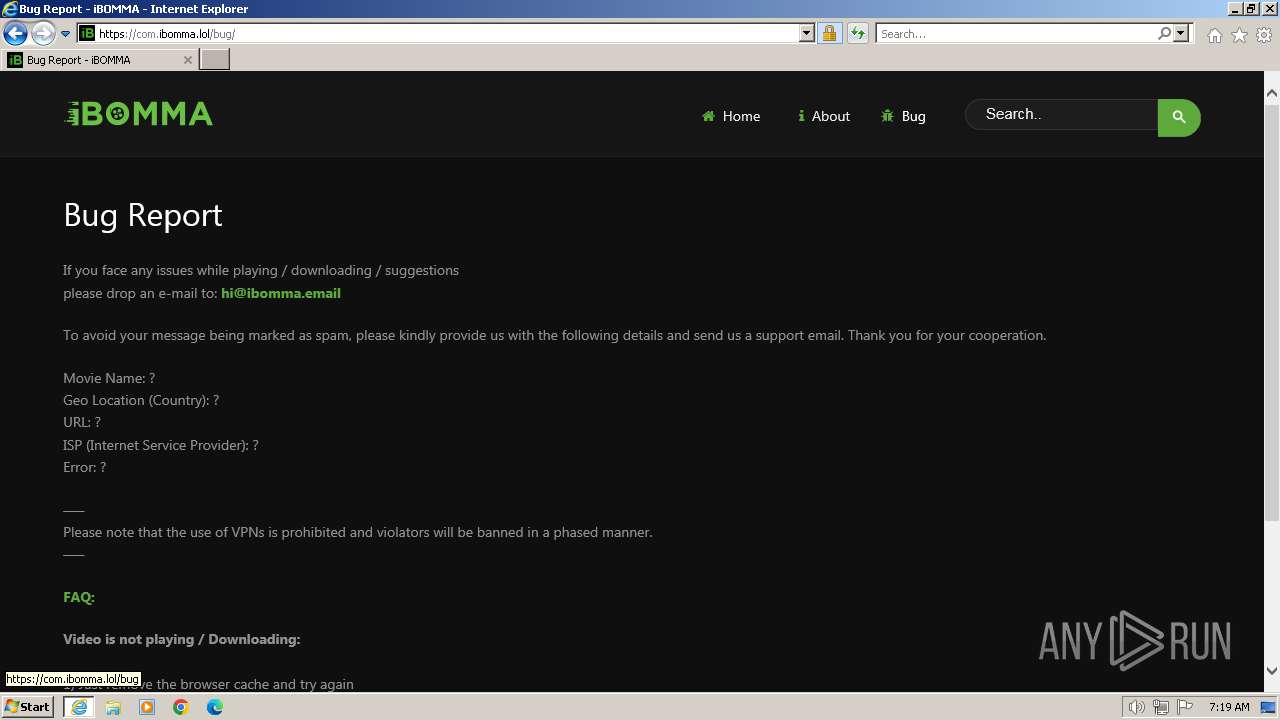Expand the address bar autocomplete dropdown
This screenshot has width=1280, height=720.
coord(807,33)
